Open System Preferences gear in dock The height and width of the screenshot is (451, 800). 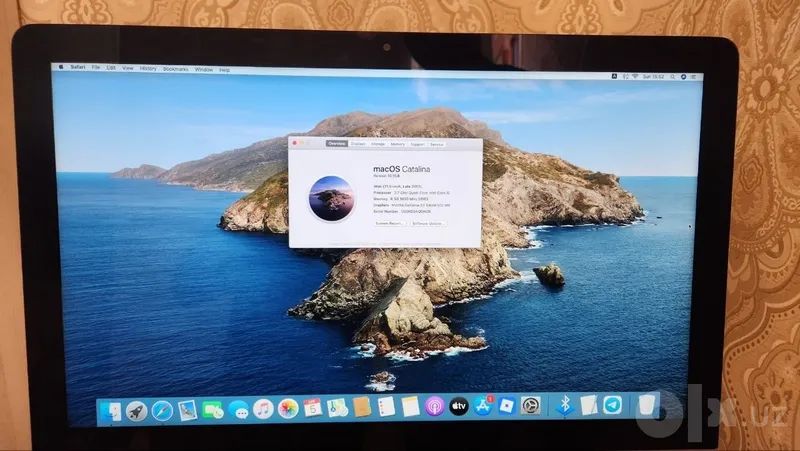pyautogui.click(x=531, y=406)
